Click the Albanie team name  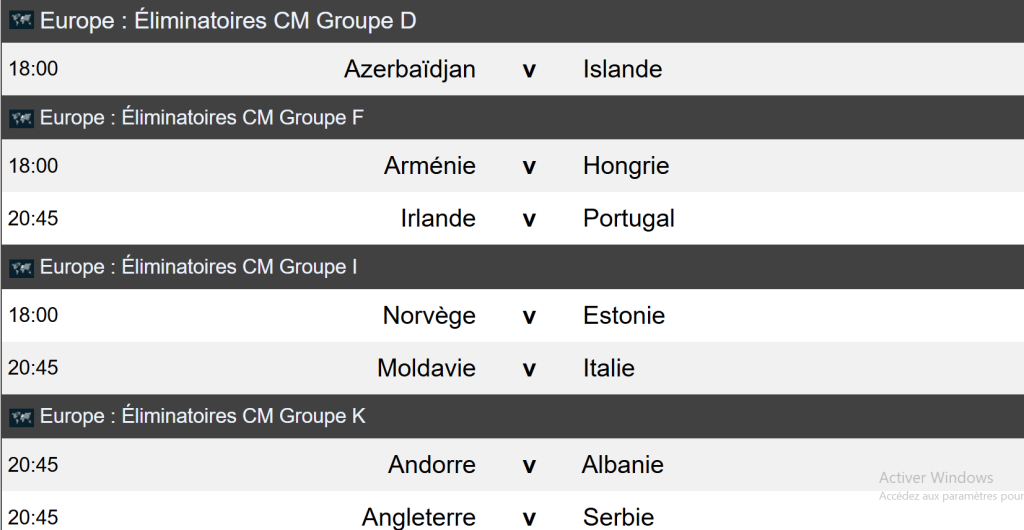pos(622,465)
